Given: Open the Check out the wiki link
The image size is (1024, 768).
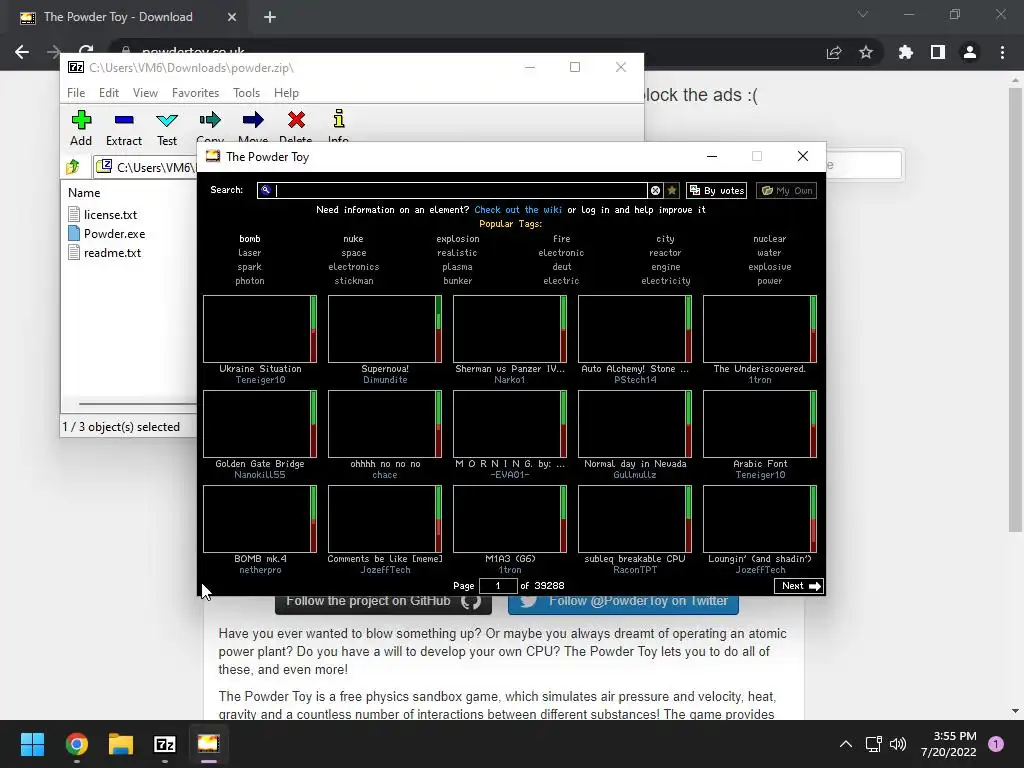Looking at the screenshot, I should click(518, 210).
